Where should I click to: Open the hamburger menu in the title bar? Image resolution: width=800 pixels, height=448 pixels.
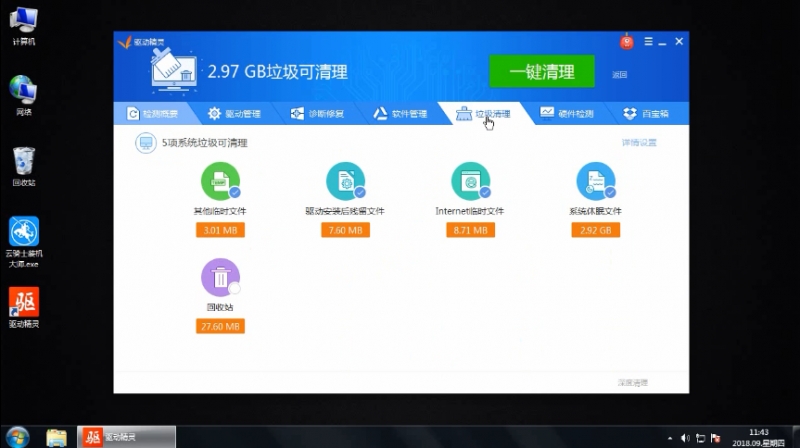tap(648, 41)
